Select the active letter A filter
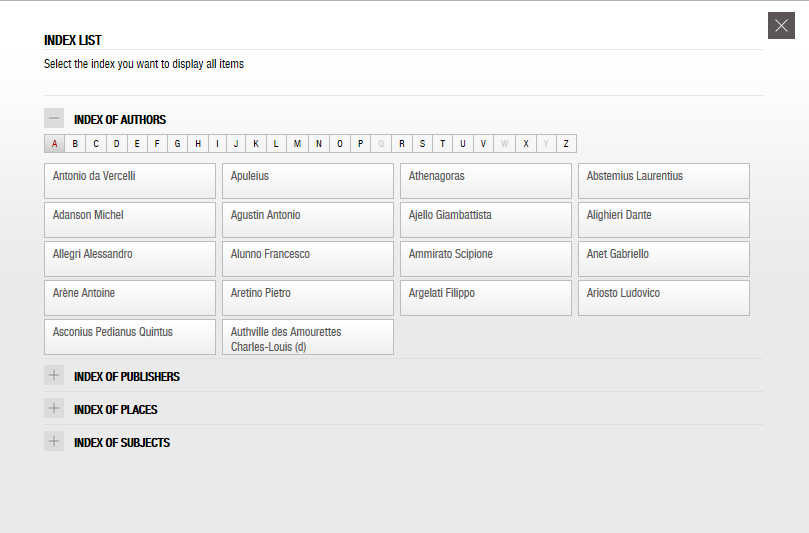 55,143
